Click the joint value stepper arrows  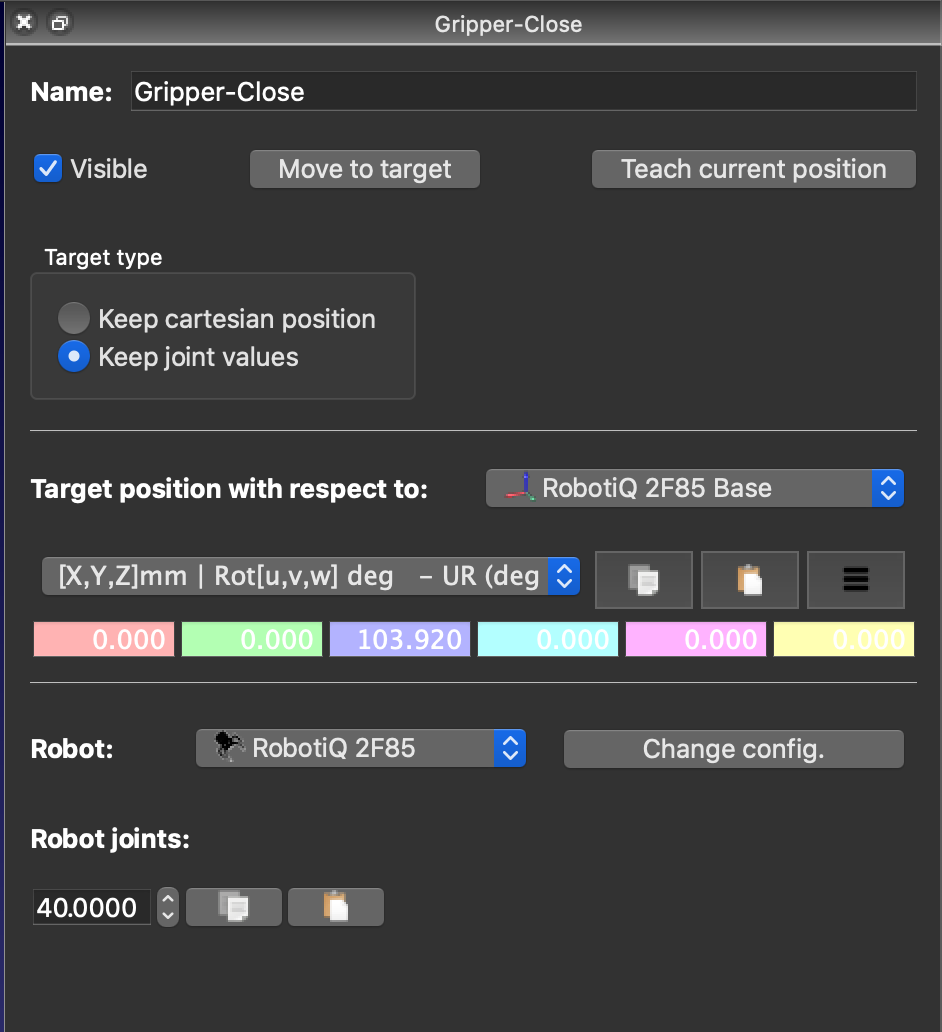tap(168, 907)
